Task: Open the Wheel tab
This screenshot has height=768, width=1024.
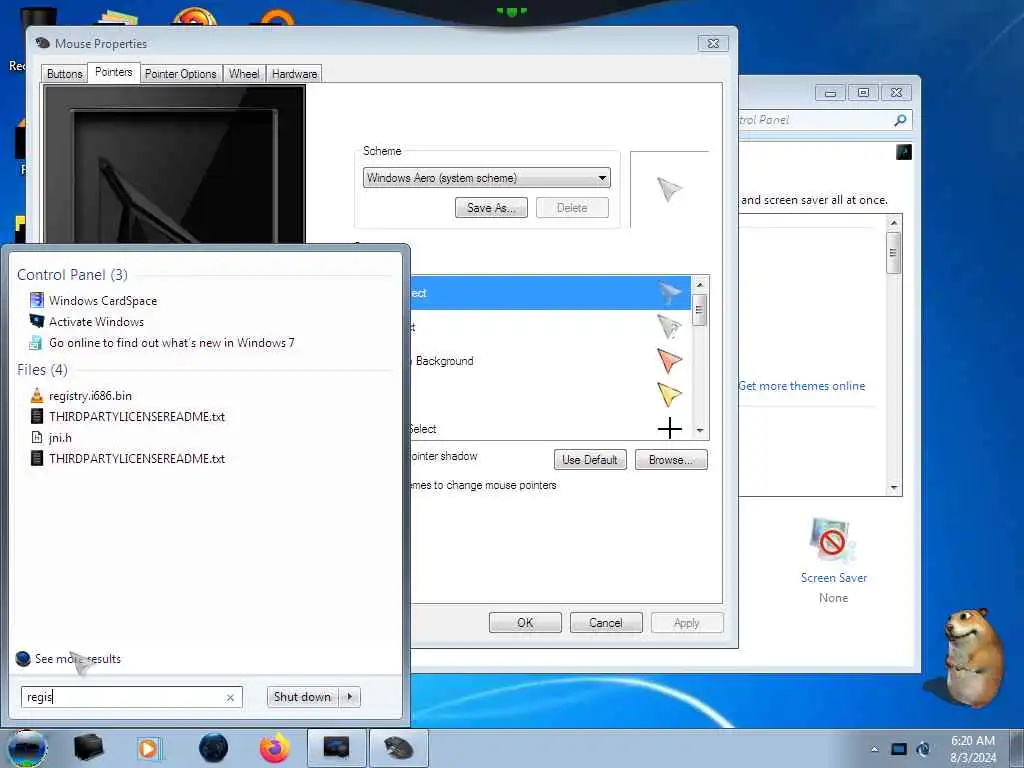Action: click(244, 74)
